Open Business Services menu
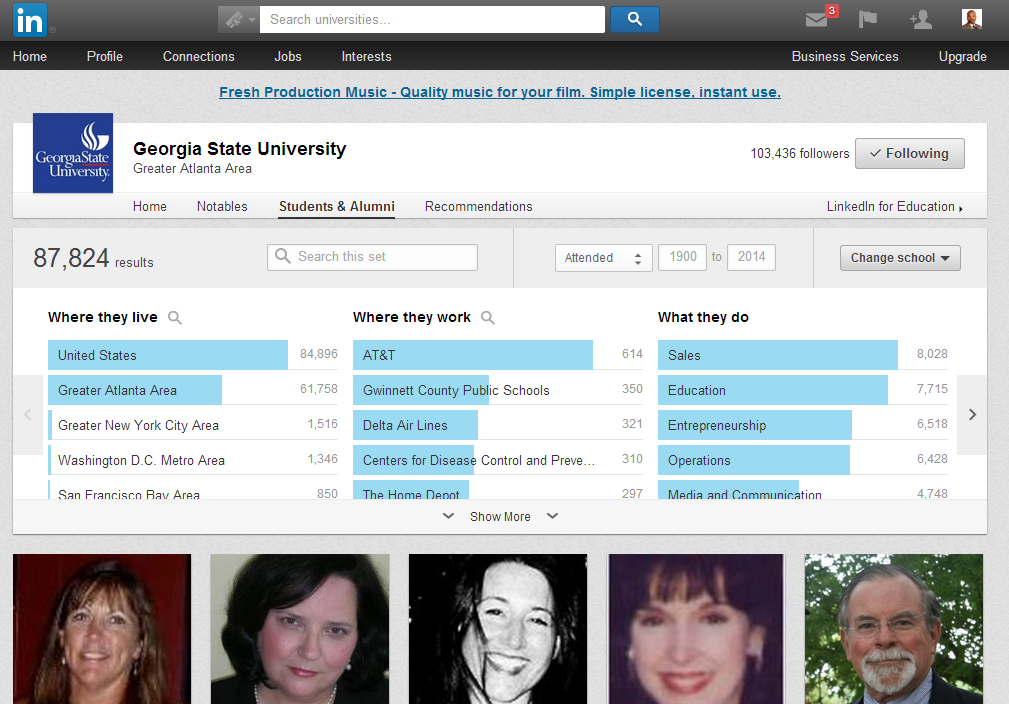 (845, 57)
